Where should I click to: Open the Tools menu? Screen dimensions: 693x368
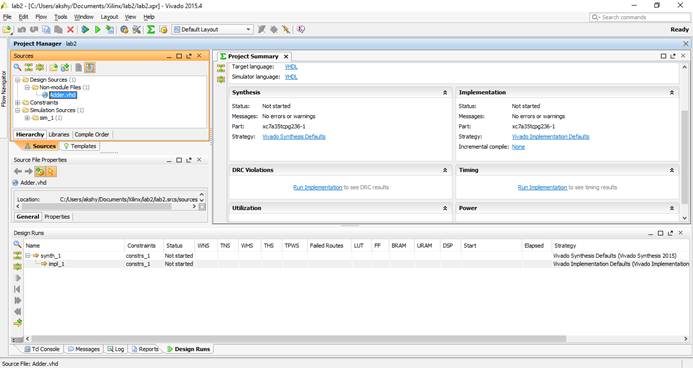[61, 17]
